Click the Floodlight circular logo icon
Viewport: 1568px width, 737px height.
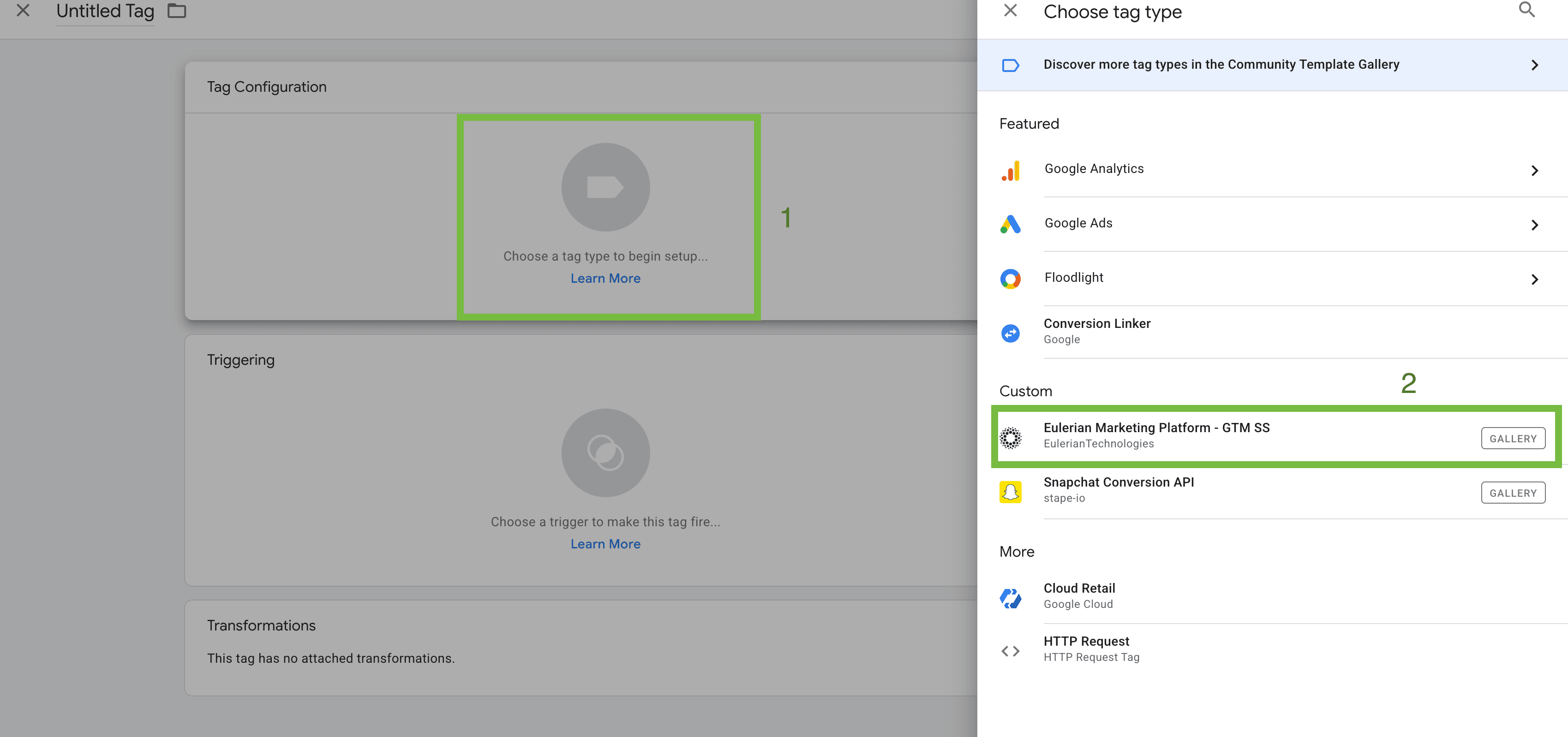point(1011,279)
